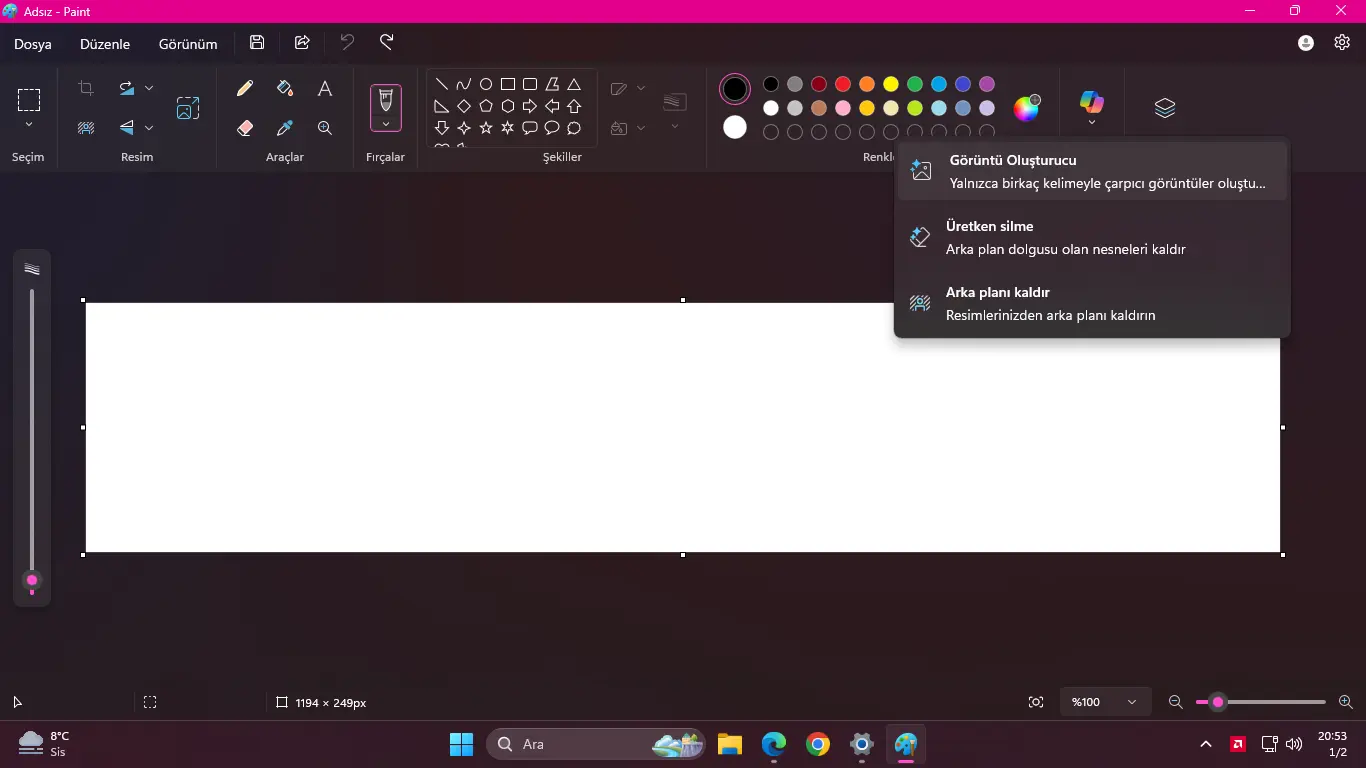Screen dimensions: 1366x768
Task: Click the fit-to-window icon in status bar
Action: coord(1036,702)
